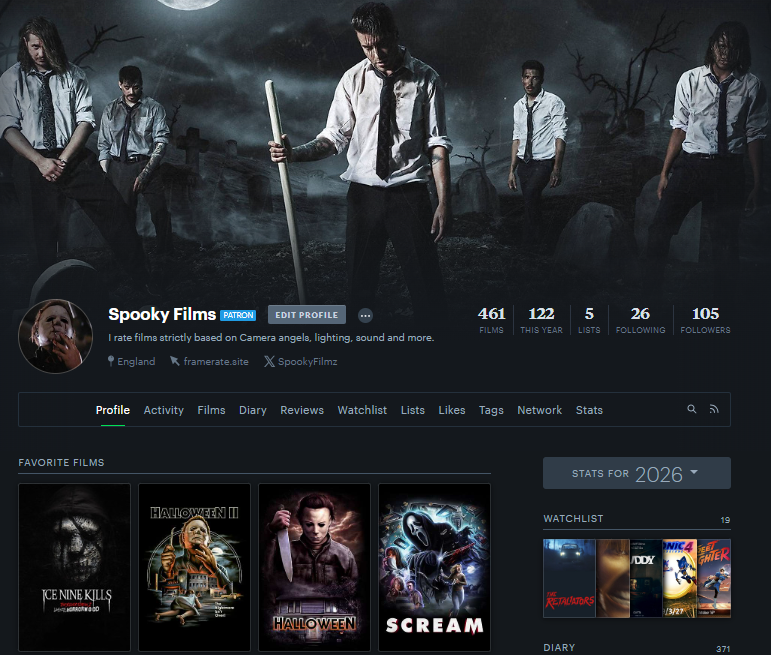Open the close-up face watchlist poster

pos(612,578)
